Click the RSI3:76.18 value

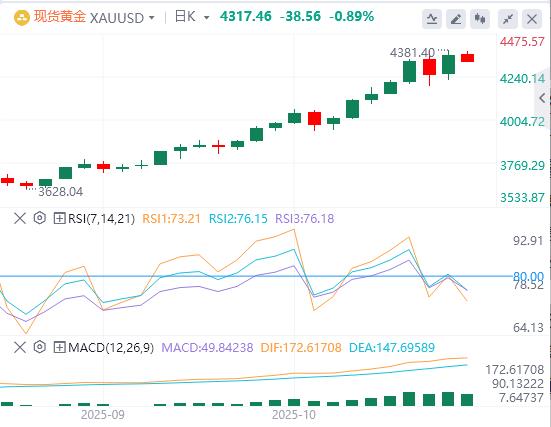click(x=304, y=219)
